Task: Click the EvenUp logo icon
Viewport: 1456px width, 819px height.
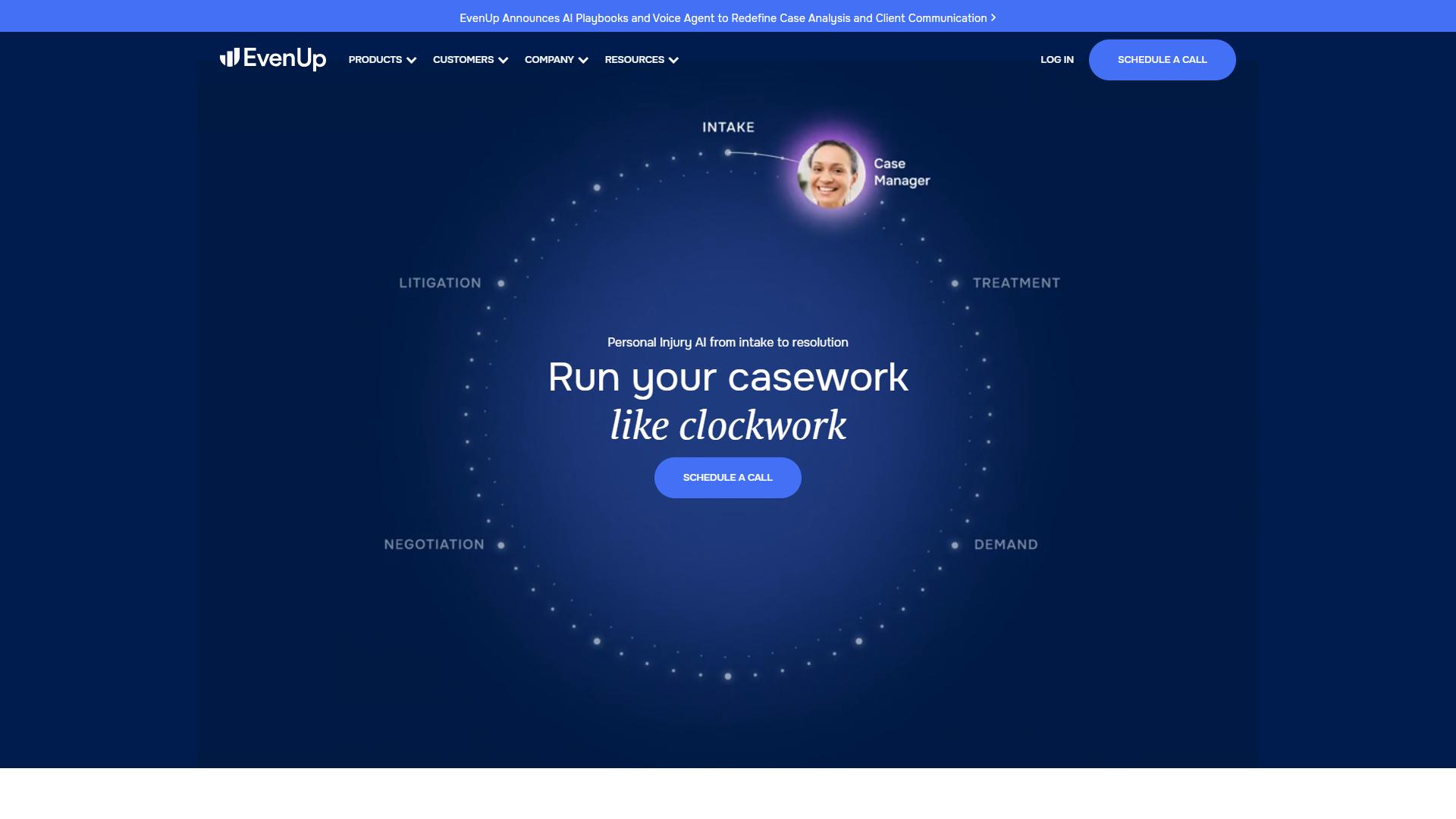Action: (230, 58)
